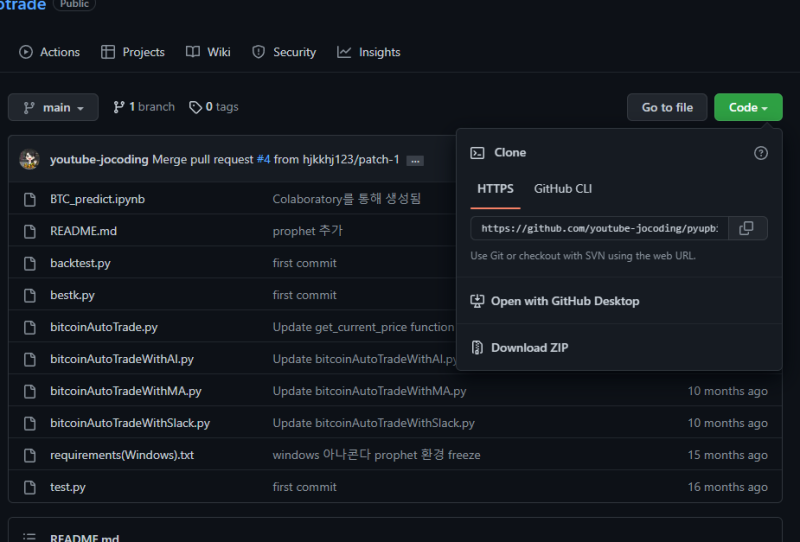Open bitcoinAutoTradeWithSlack.py file

click(130, 423)
